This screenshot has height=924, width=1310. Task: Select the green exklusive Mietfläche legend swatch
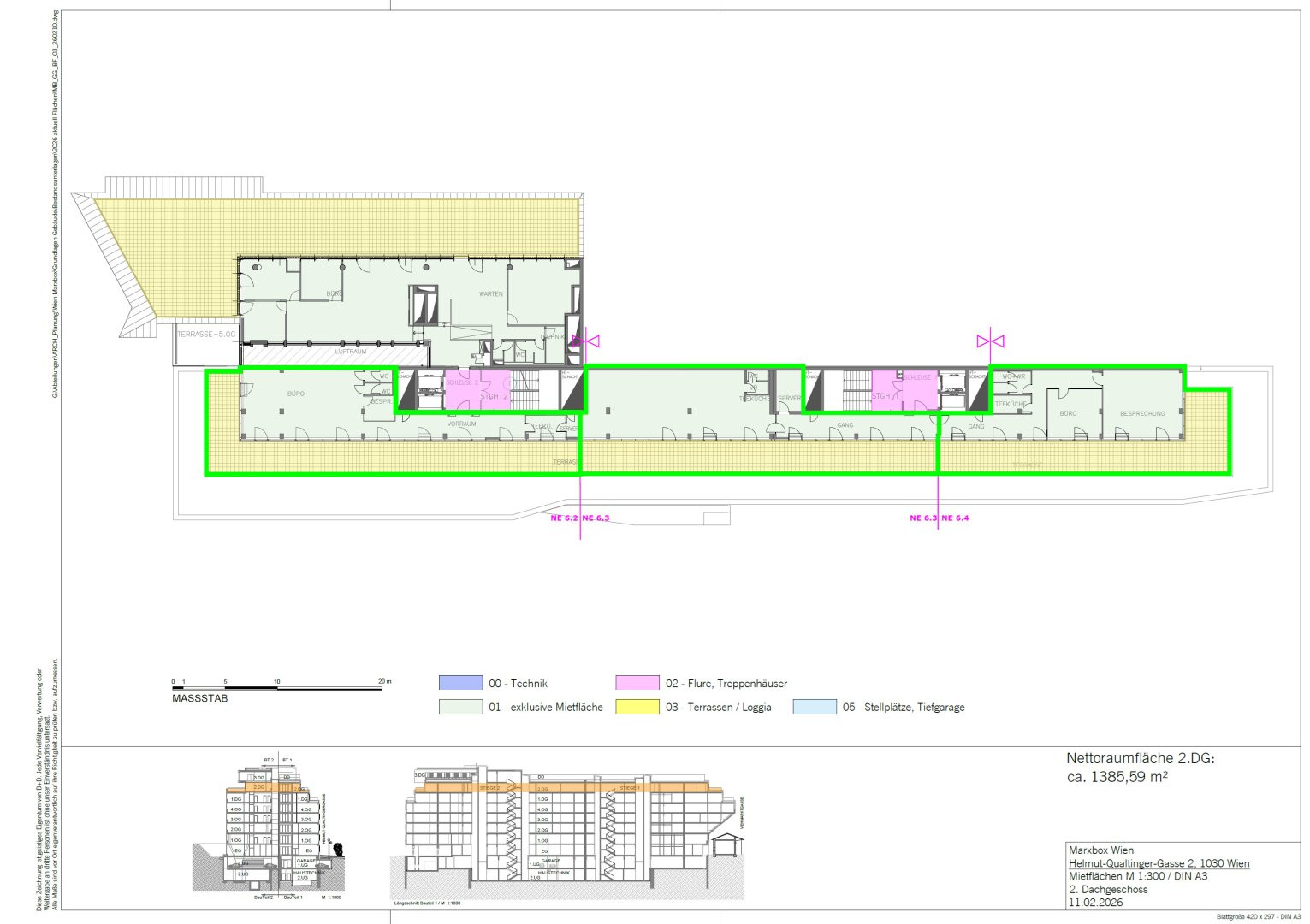point(460,707)
